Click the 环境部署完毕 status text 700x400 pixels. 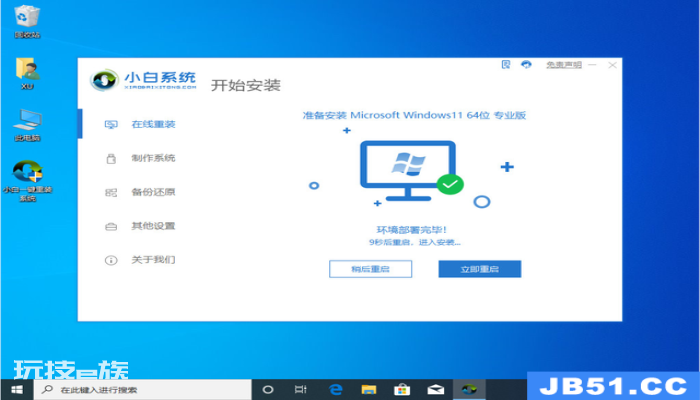[412, 230]
